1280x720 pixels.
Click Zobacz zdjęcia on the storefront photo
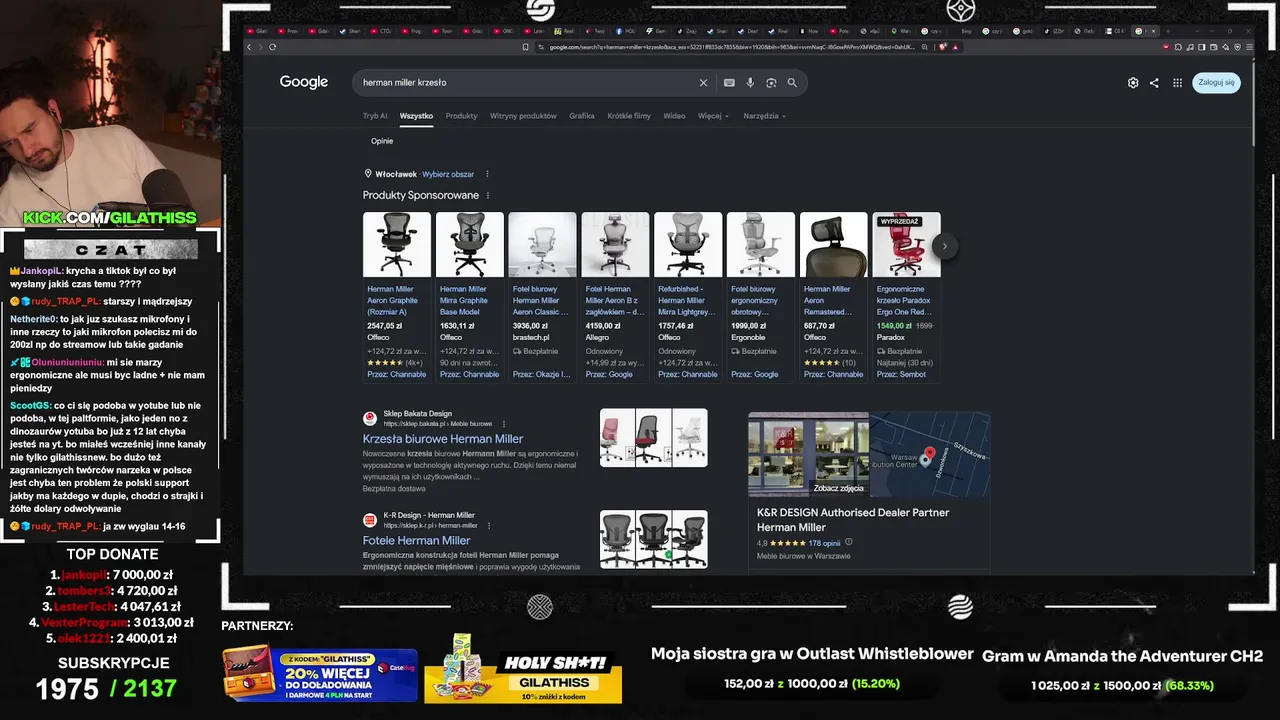(839, 488)
